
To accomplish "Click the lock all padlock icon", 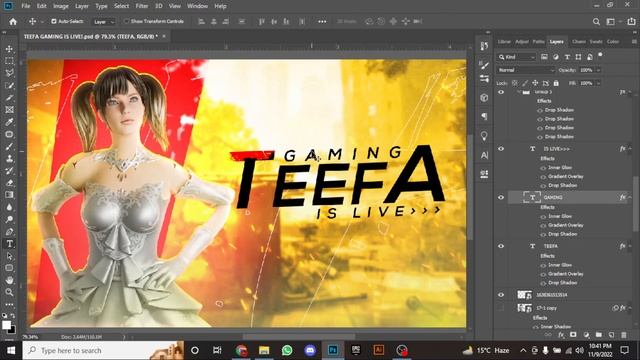I will tap(556, 83).
